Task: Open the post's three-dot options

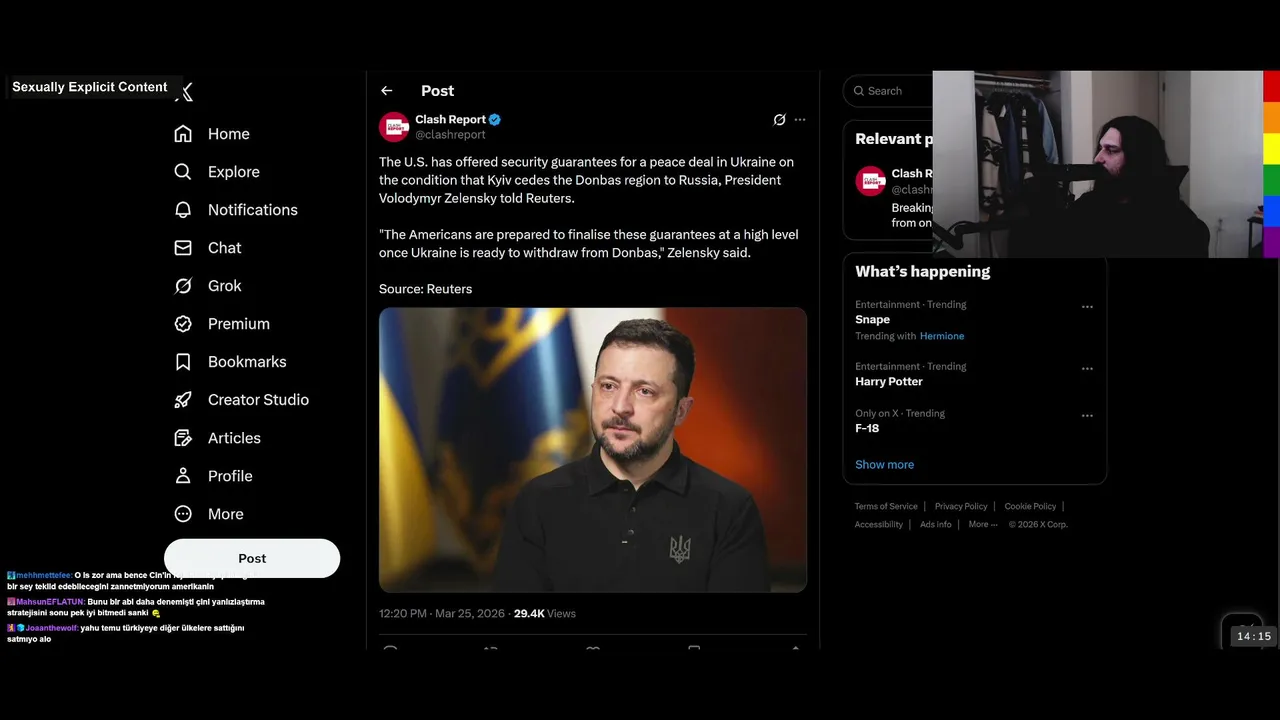Action: [x=800, y=120]
